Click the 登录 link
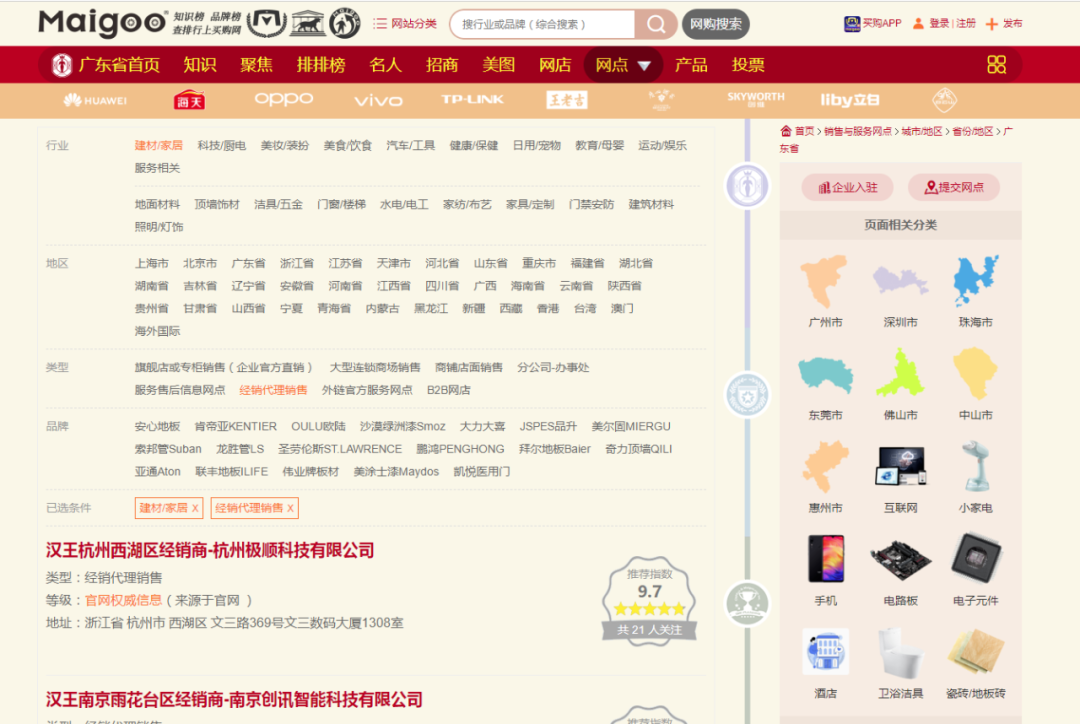1080x724 pixels. [x=939, y=23]
